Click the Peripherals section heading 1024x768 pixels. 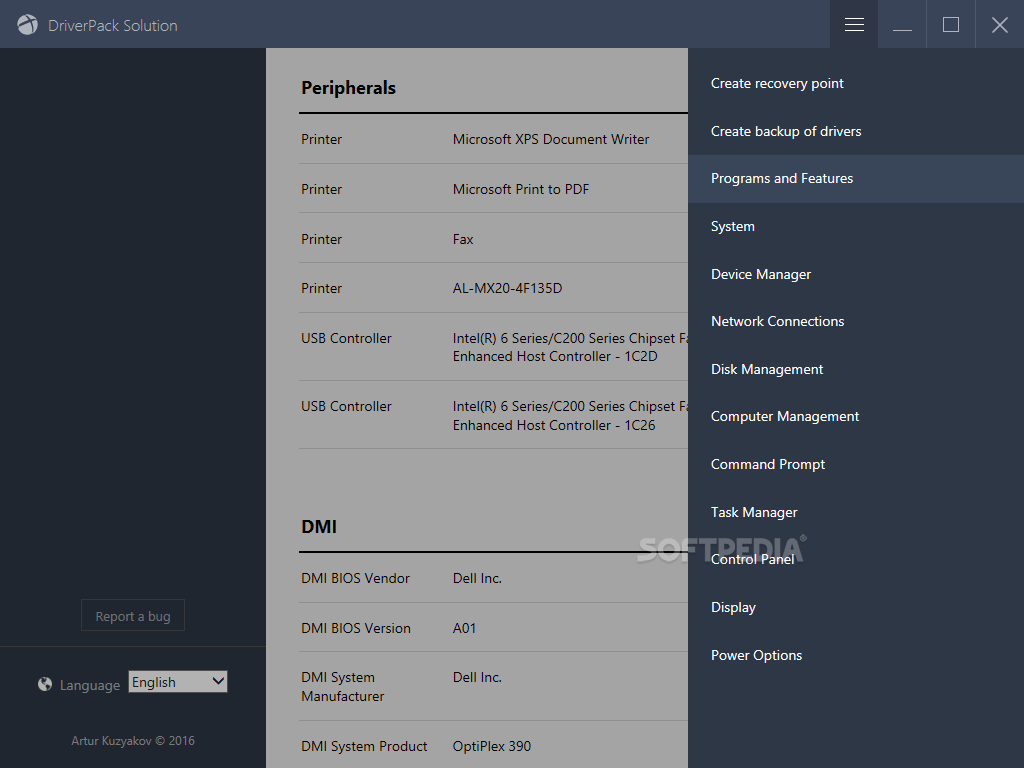[348, 88]
